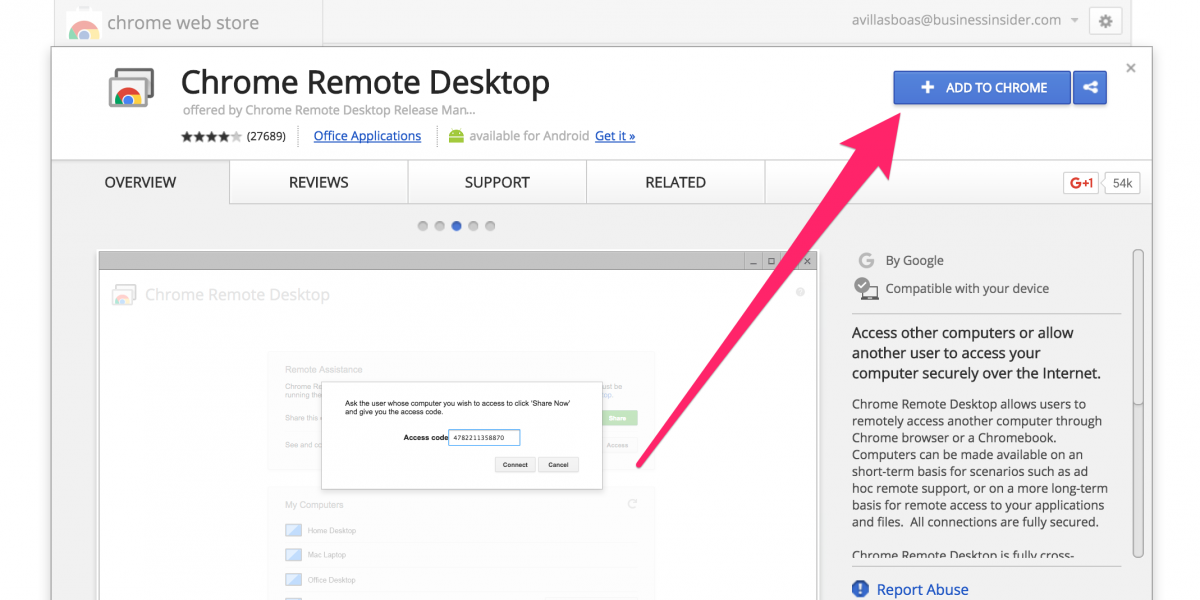Switch to the OVERVIEW tab
The image size is (1200, 600).
(140, 182)
